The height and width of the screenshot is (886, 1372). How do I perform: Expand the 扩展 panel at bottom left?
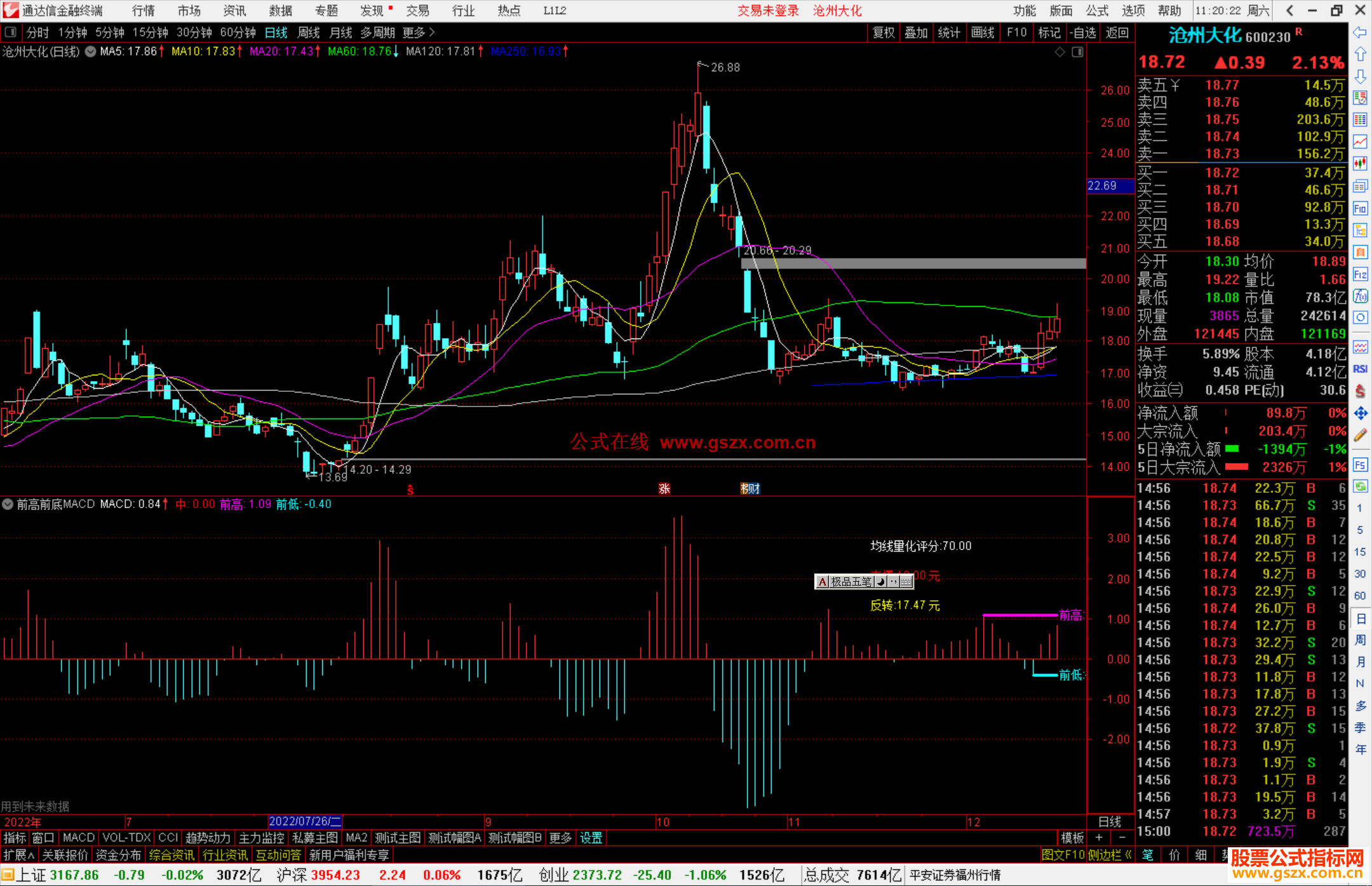coord(19,855)
